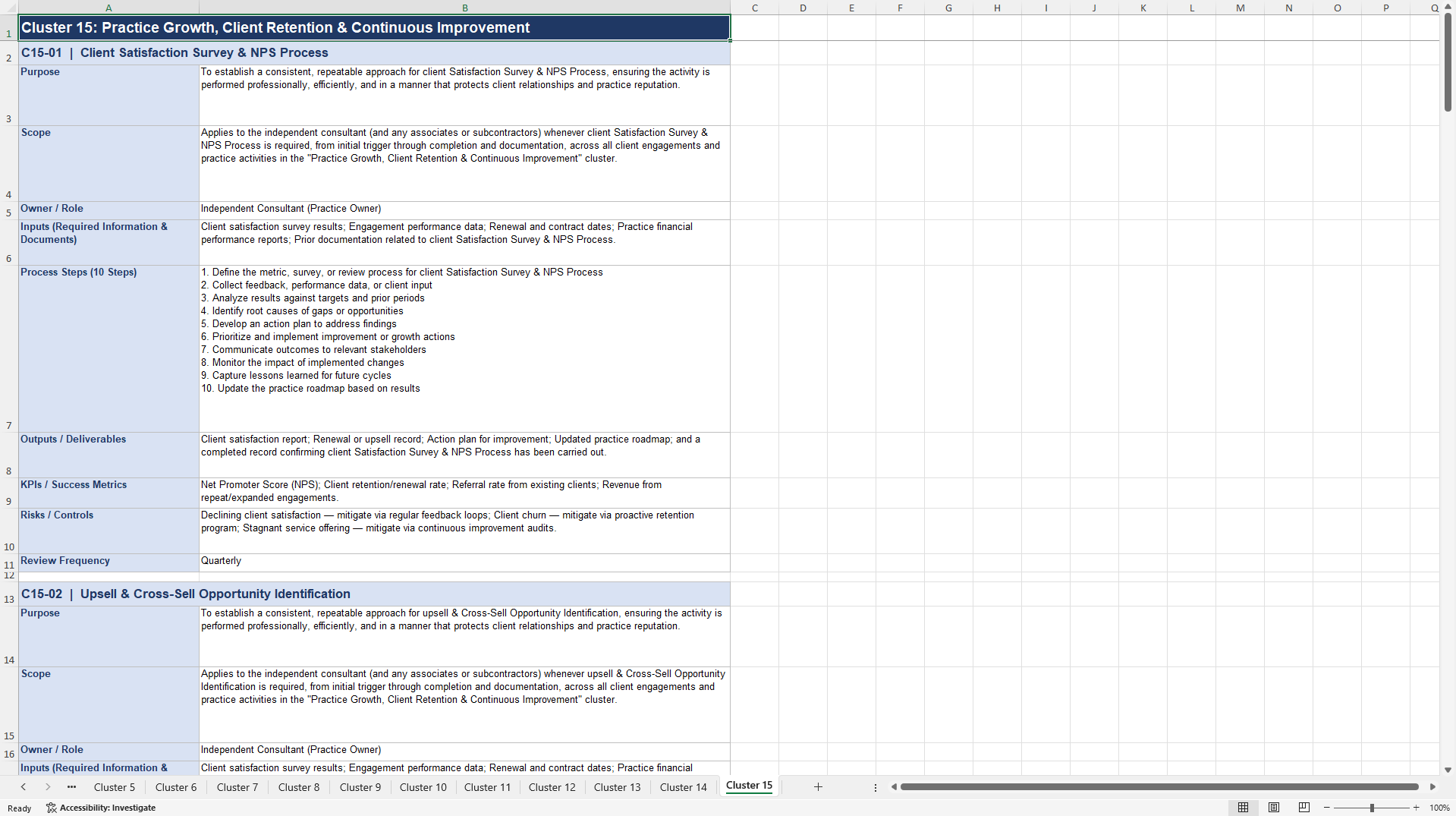The width and height of the screenshot is (1456, 816).
Task: Click the C15-02 Upsell & Cross-Sell heading
Action: pyautogui.click(x=374, y=594)
